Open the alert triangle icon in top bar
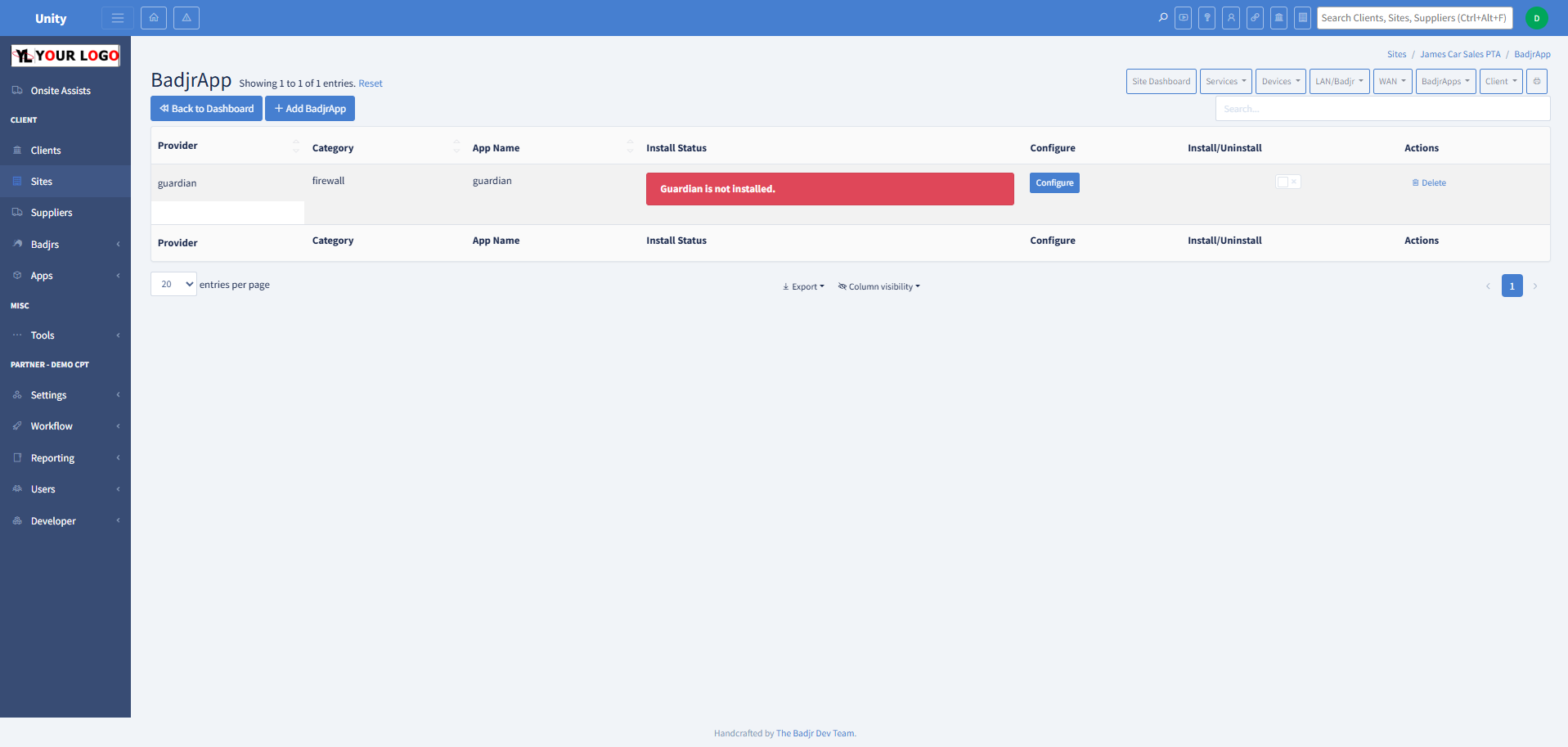 coord(186,18)
